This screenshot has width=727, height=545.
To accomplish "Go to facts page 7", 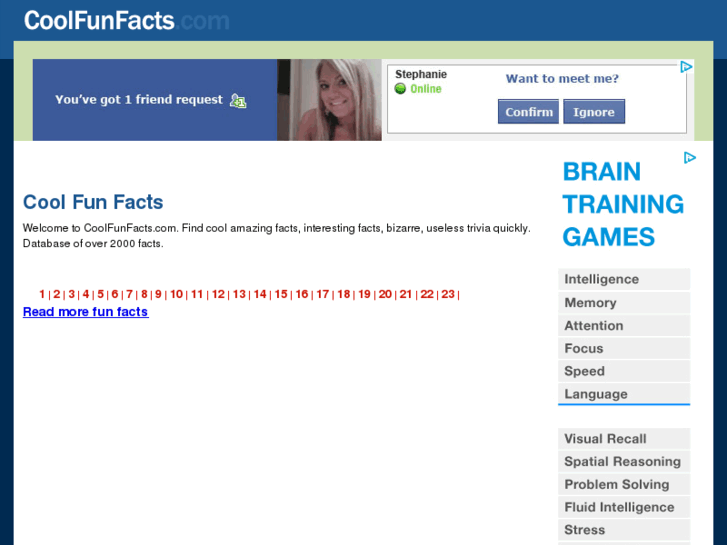I will coord(129,294).
